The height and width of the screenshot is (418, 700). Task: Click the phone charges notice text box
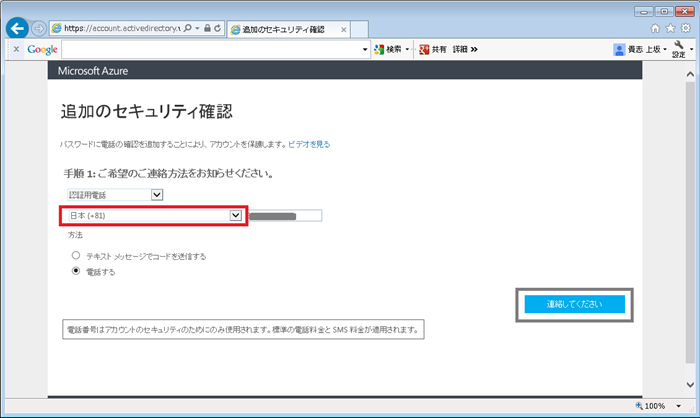243,330
